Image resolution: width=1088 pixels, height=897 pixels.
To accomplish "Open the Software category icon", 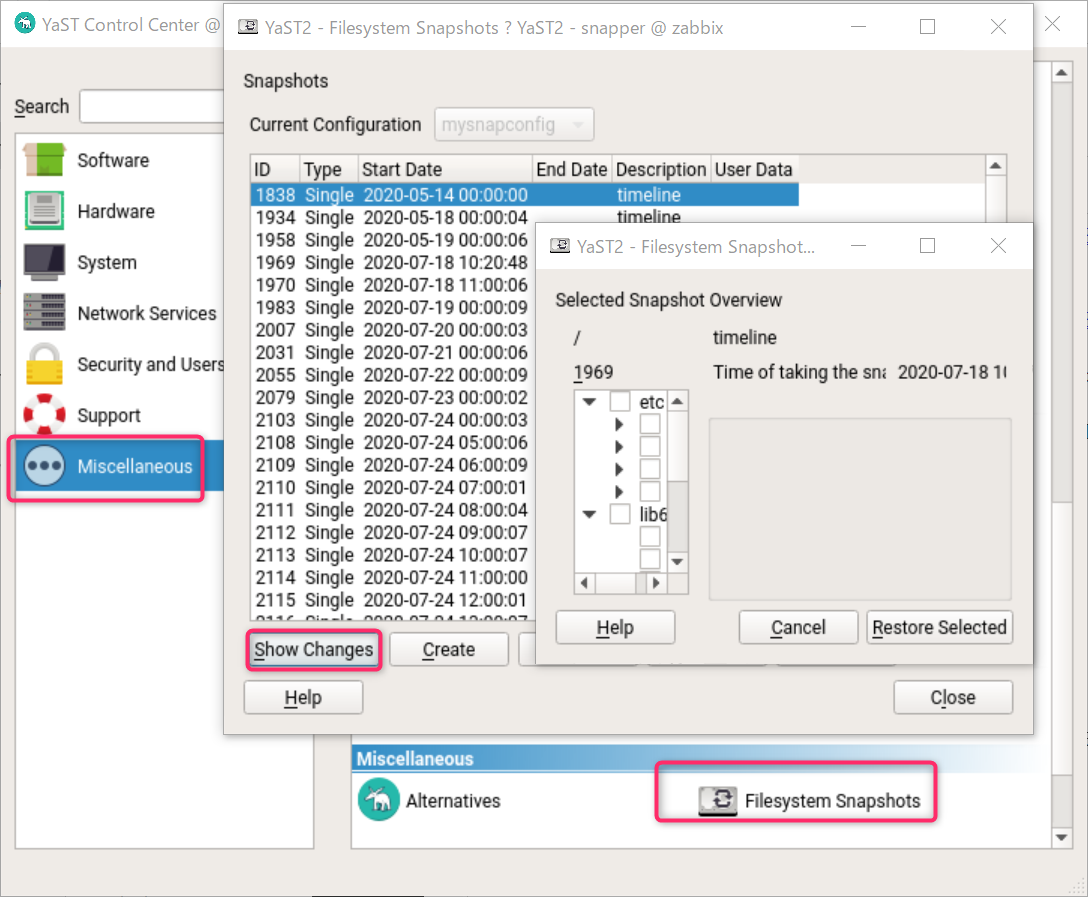I will (x=44, y=160).
